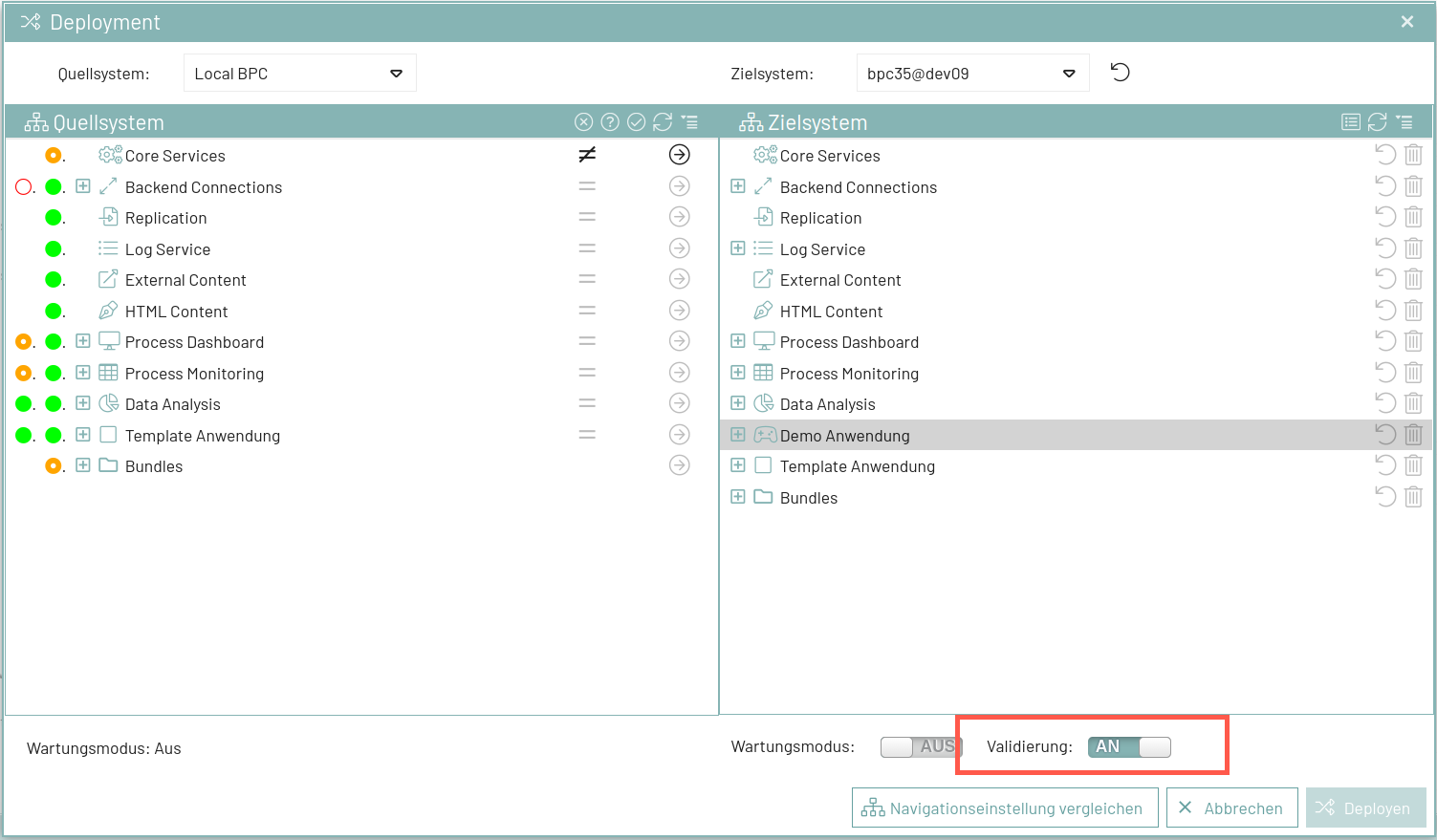Refresh the Zielsystem panel
This screenshot has height=840, width=1437.
click(x=1377, y=121)
